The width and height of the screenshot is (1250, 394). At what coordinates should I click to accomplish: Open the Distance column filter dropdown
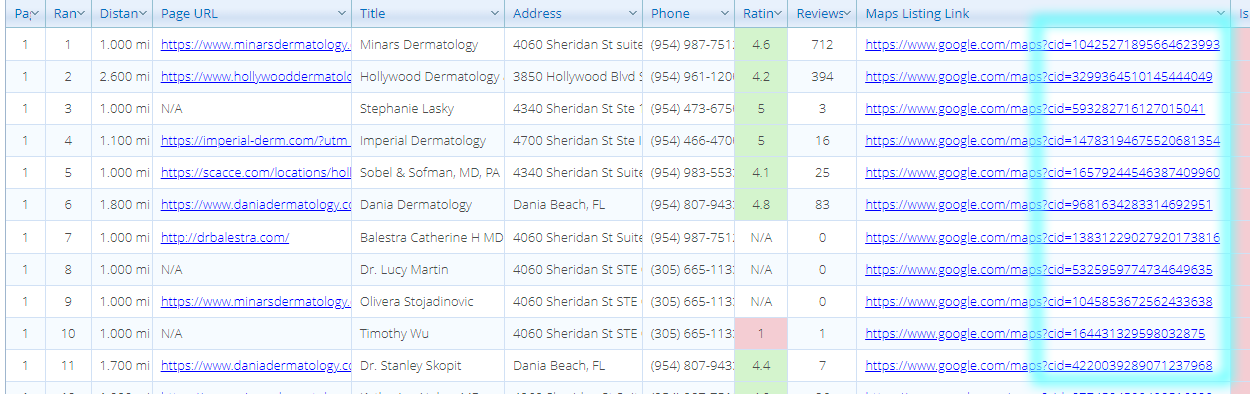click(x=143, y=14)
